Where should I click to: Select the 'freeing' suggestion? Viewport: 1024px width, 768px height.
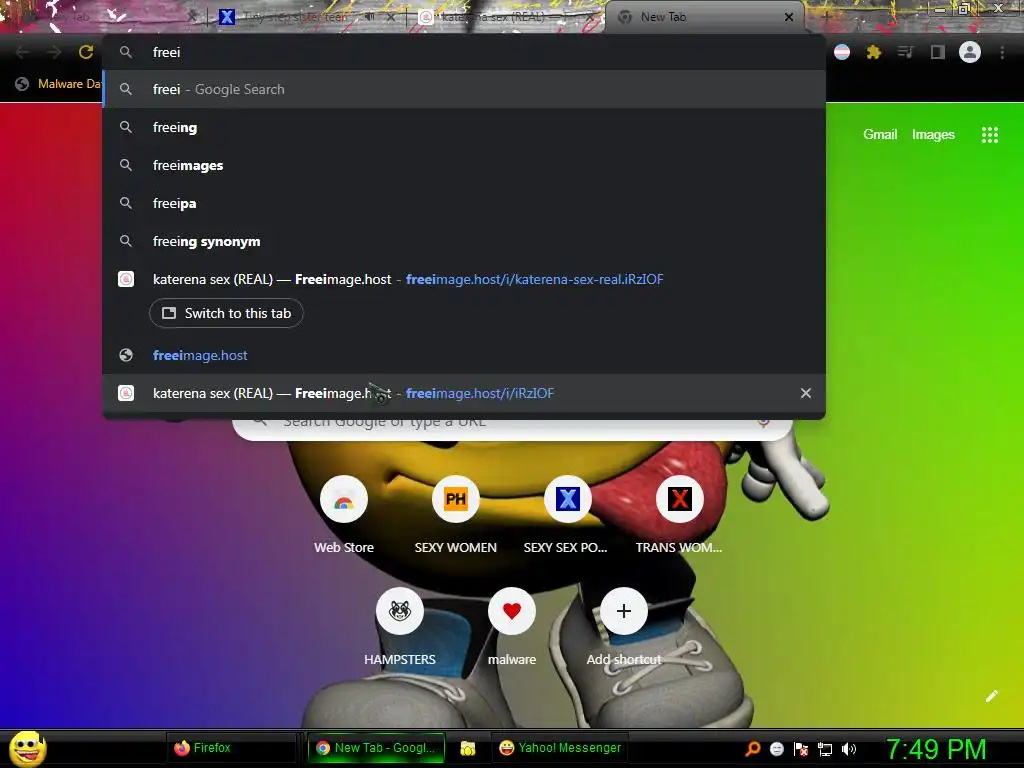(464, 127)
